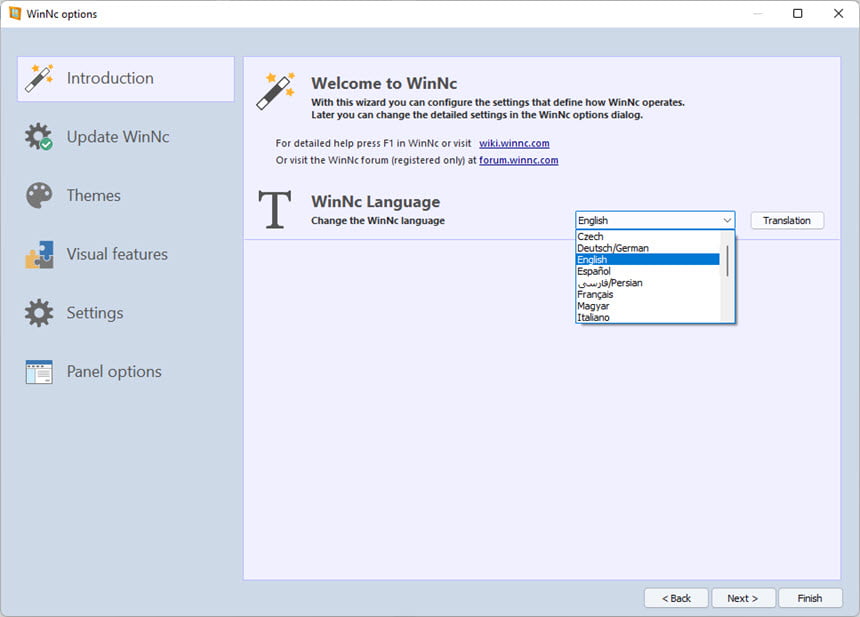The height and width of the screenshot is (617, 860).
Task: Pick Español in the language list
Action: (x=648, y=271)
